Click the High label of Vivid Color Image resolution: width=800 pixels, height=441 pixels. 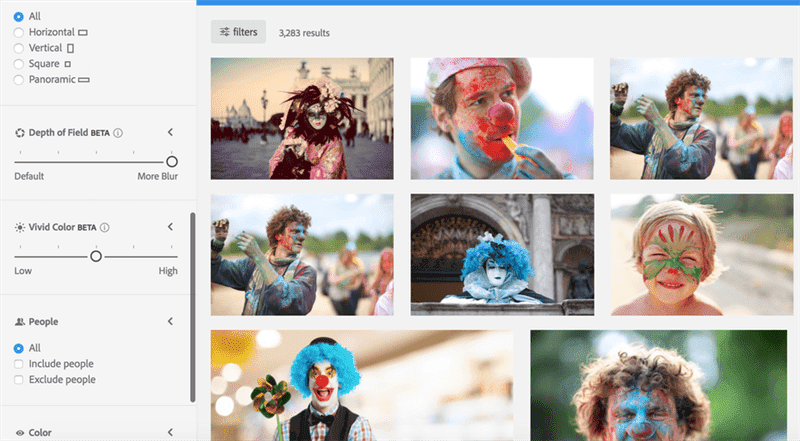[x=168, y=271]
